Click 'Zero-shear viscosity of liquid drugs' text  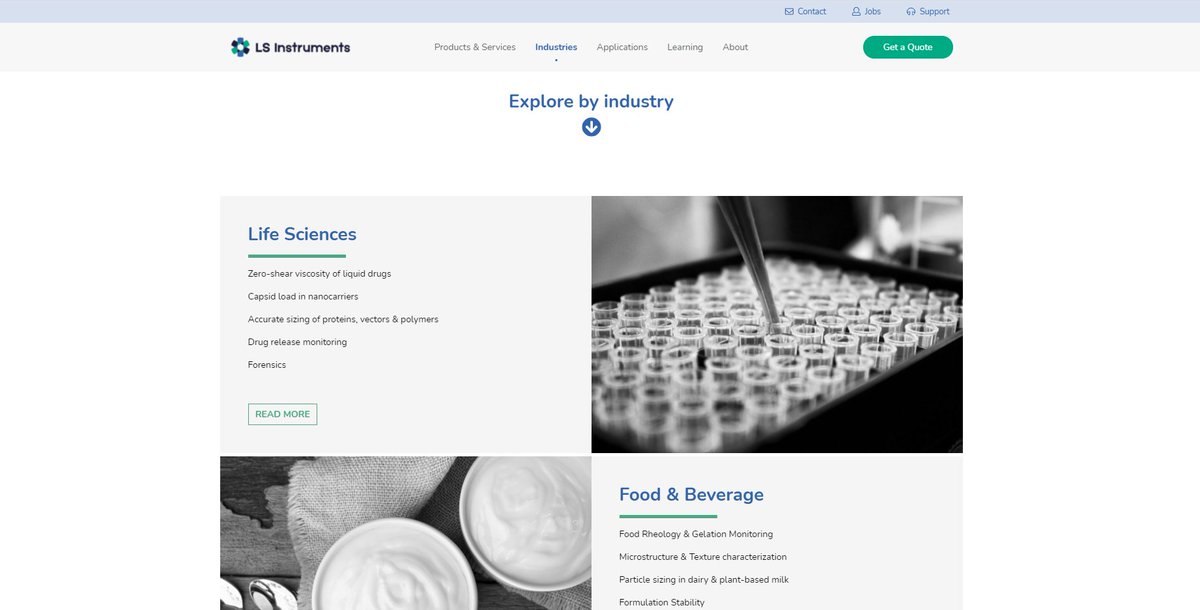pos(319,274)
